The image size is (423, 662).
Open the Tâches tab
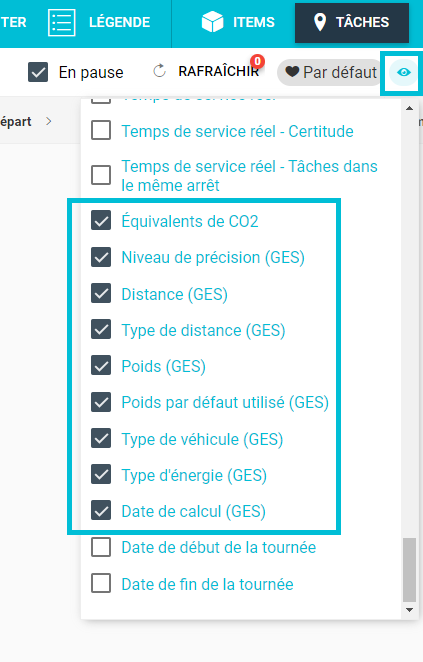(x=352, y=23)
